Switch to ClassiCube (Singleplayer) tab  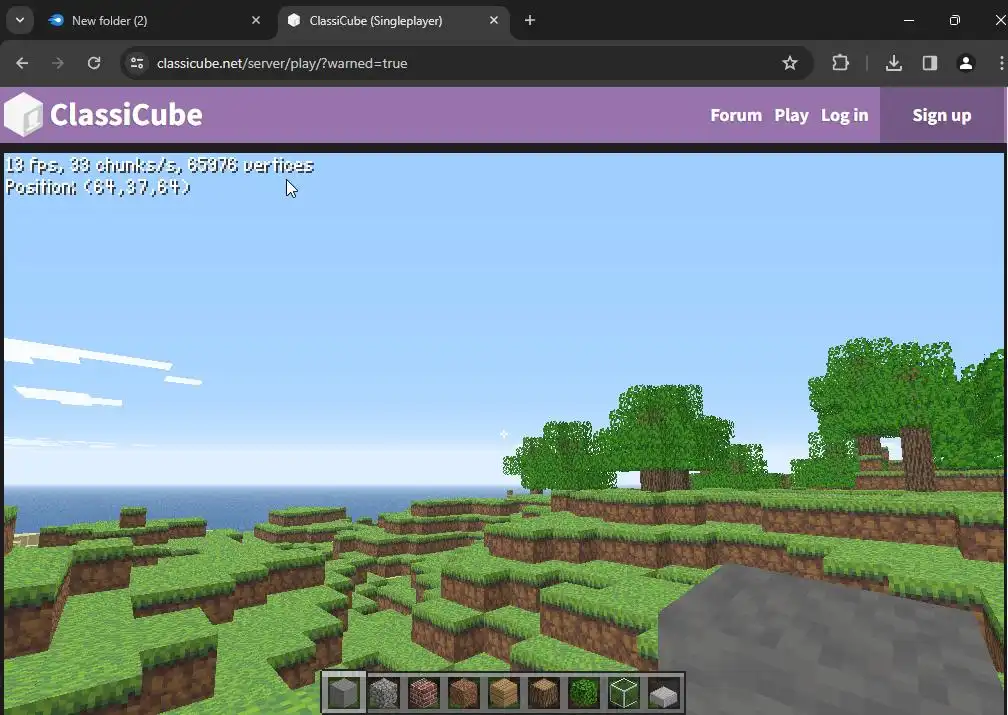click(x=393, y=21)
